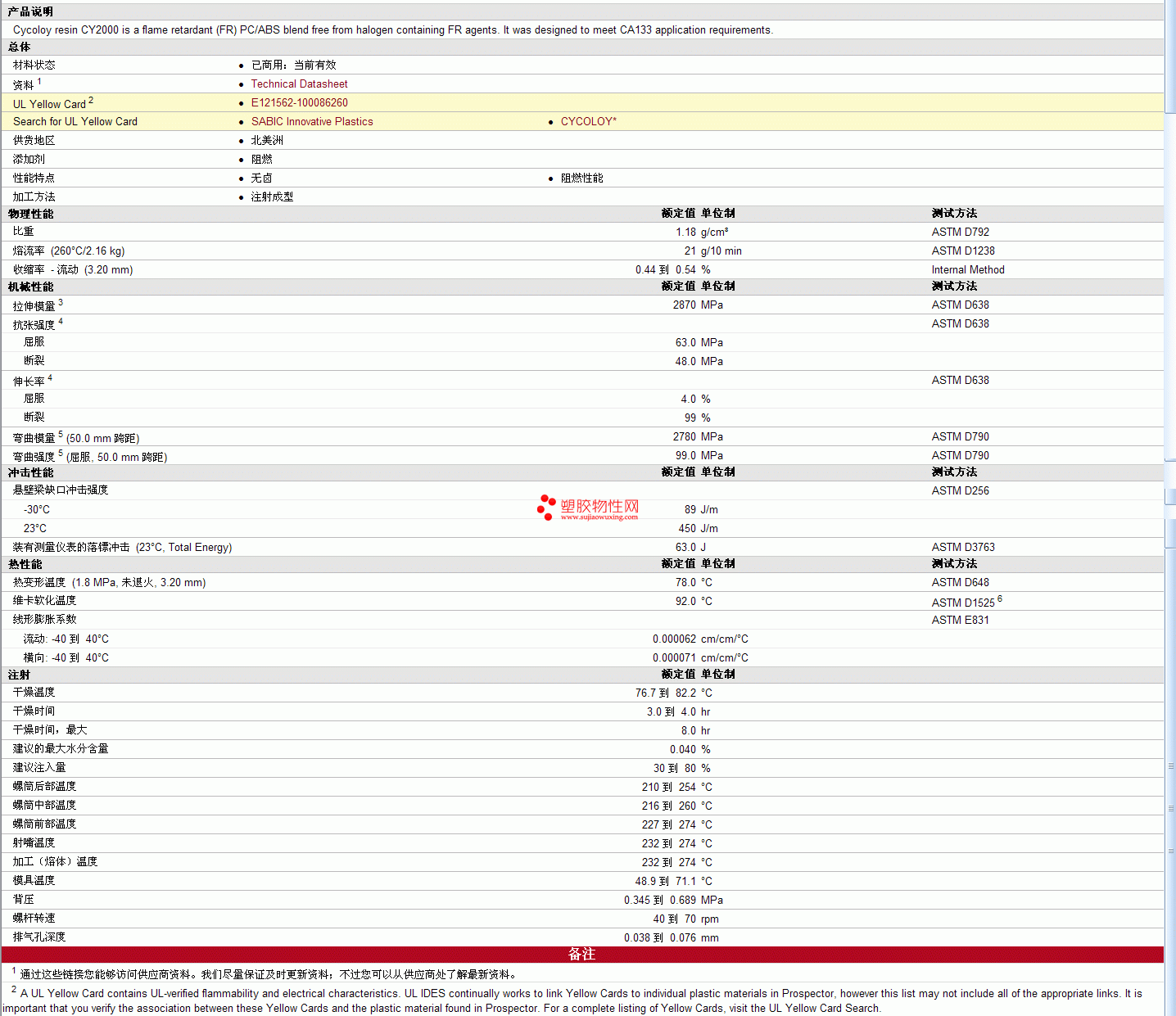The width and height of the screenshot is (1176, 1016).
Task: Select the 阻燃性能 feature value
Action: (581, 178)
